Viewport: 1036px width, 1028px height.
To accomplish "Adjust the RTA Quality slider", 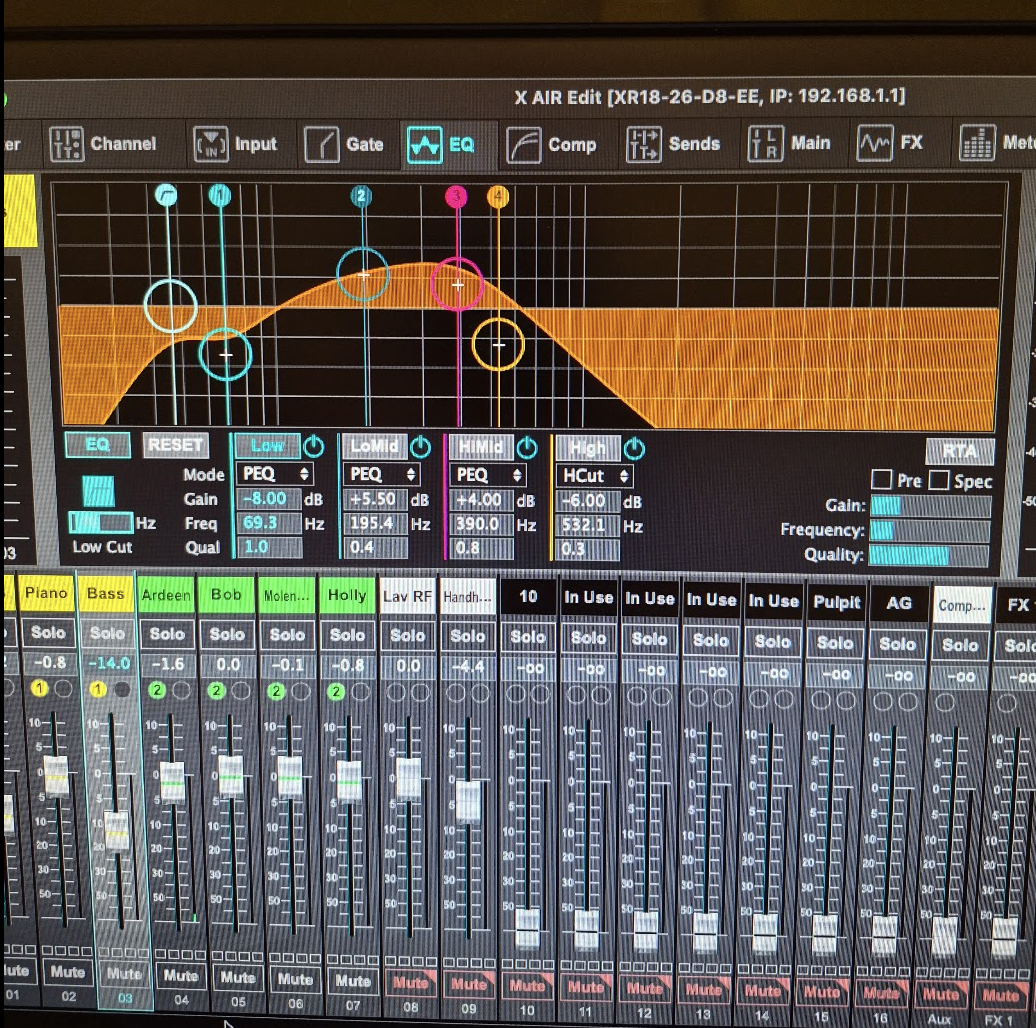I will [x=928, y=555].
